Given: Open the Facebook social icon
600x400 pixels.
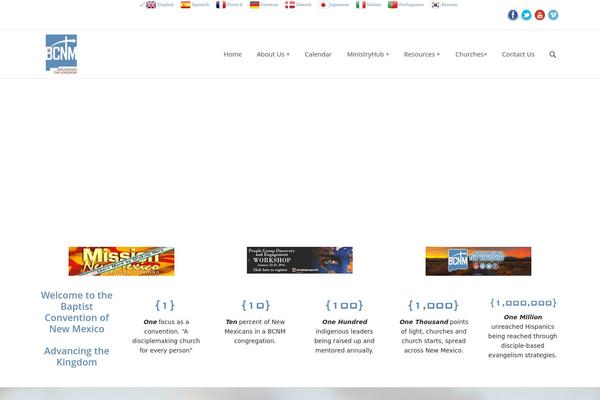Looking at the screenshot, I should [513, 15].
